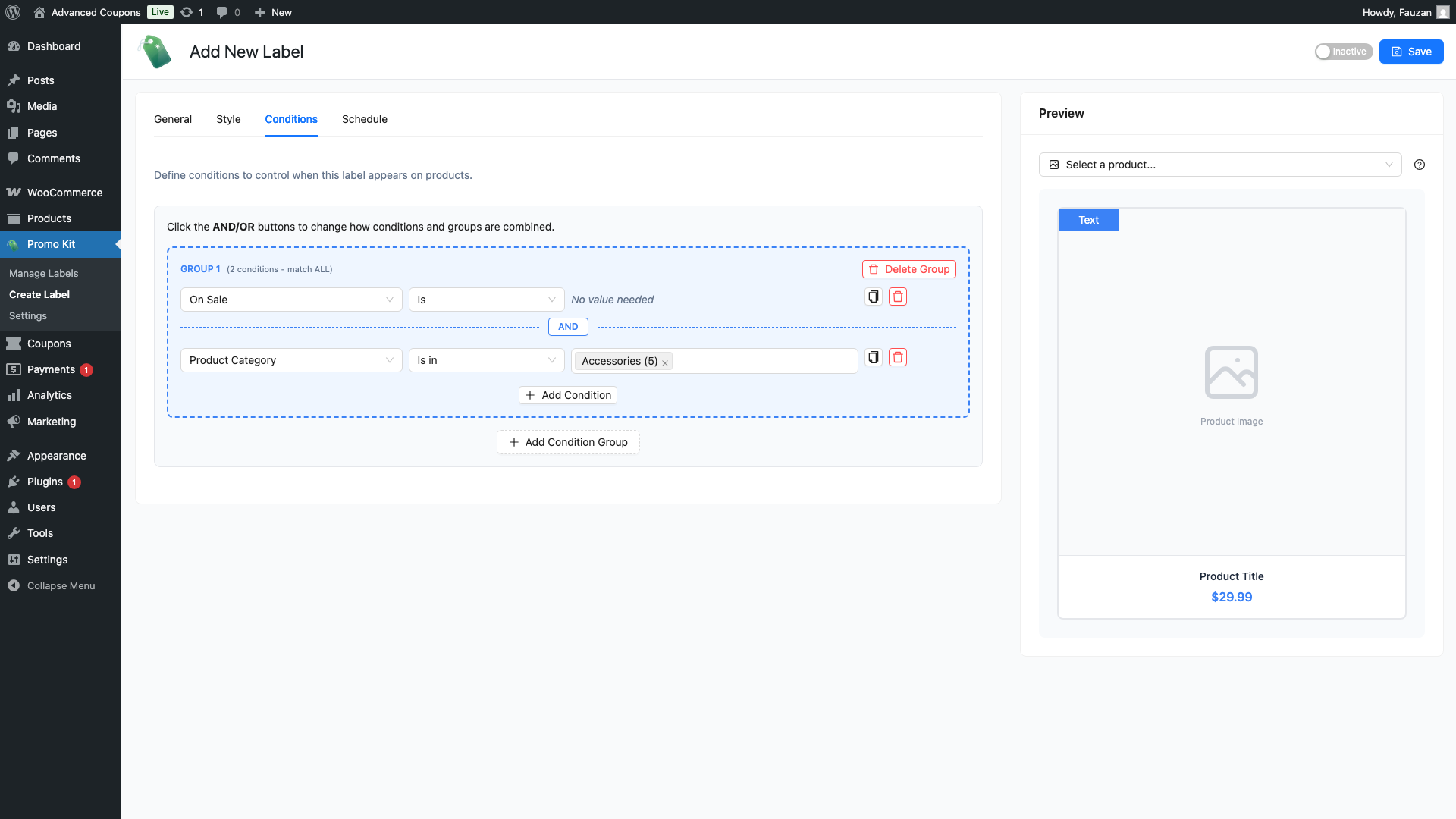Delete the Product Category condition with trash icon

(x=898, y=357)
